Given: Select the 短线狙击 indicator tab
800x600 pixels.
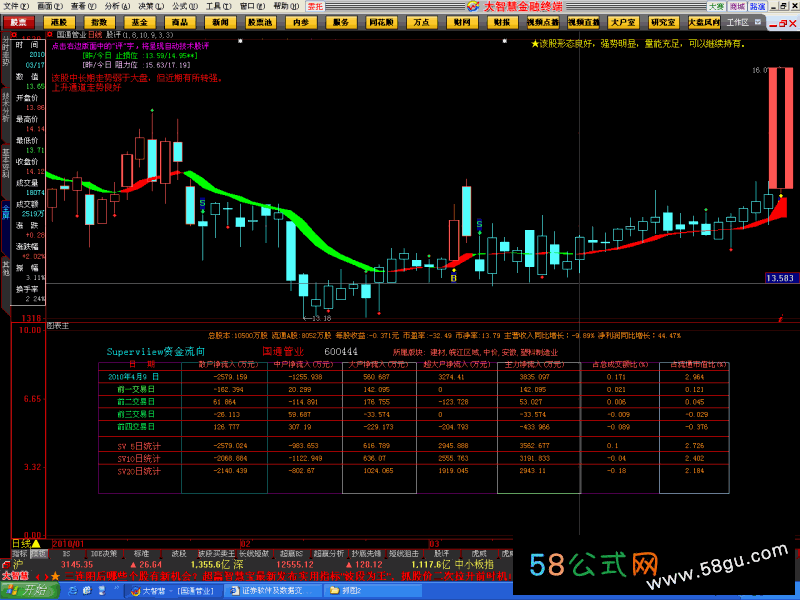Looking at the screenshot, I should (x=404, y=554).
